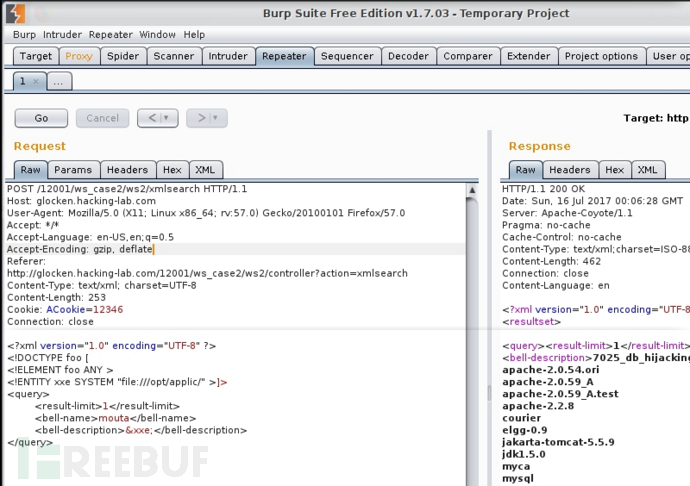Click the Cookie ACookie value 12346
This screenshot has height=486, width=690.
pyautogui.click(x=108, y=309)
